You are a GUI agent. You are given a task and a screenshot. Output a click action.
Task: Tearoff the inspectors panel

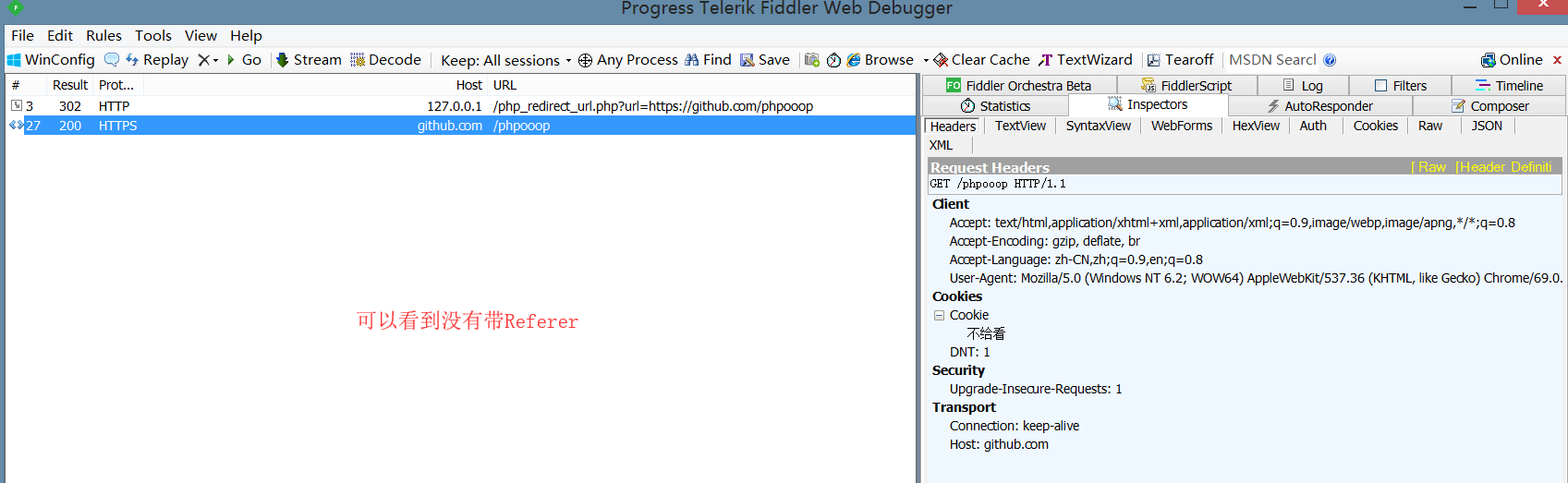(x=1180, y=60)
